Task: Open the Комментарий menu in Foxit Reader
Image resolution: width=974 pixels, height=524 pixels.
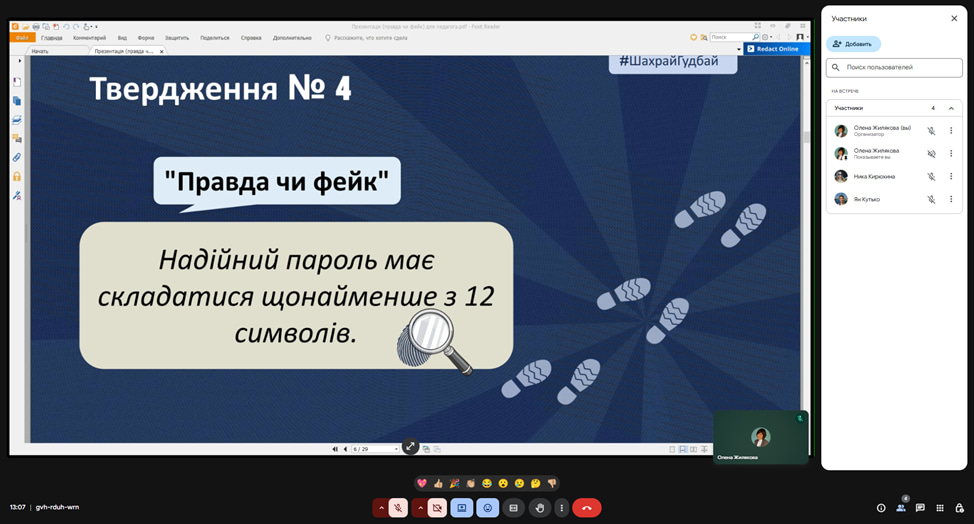Action: point(89,37)
